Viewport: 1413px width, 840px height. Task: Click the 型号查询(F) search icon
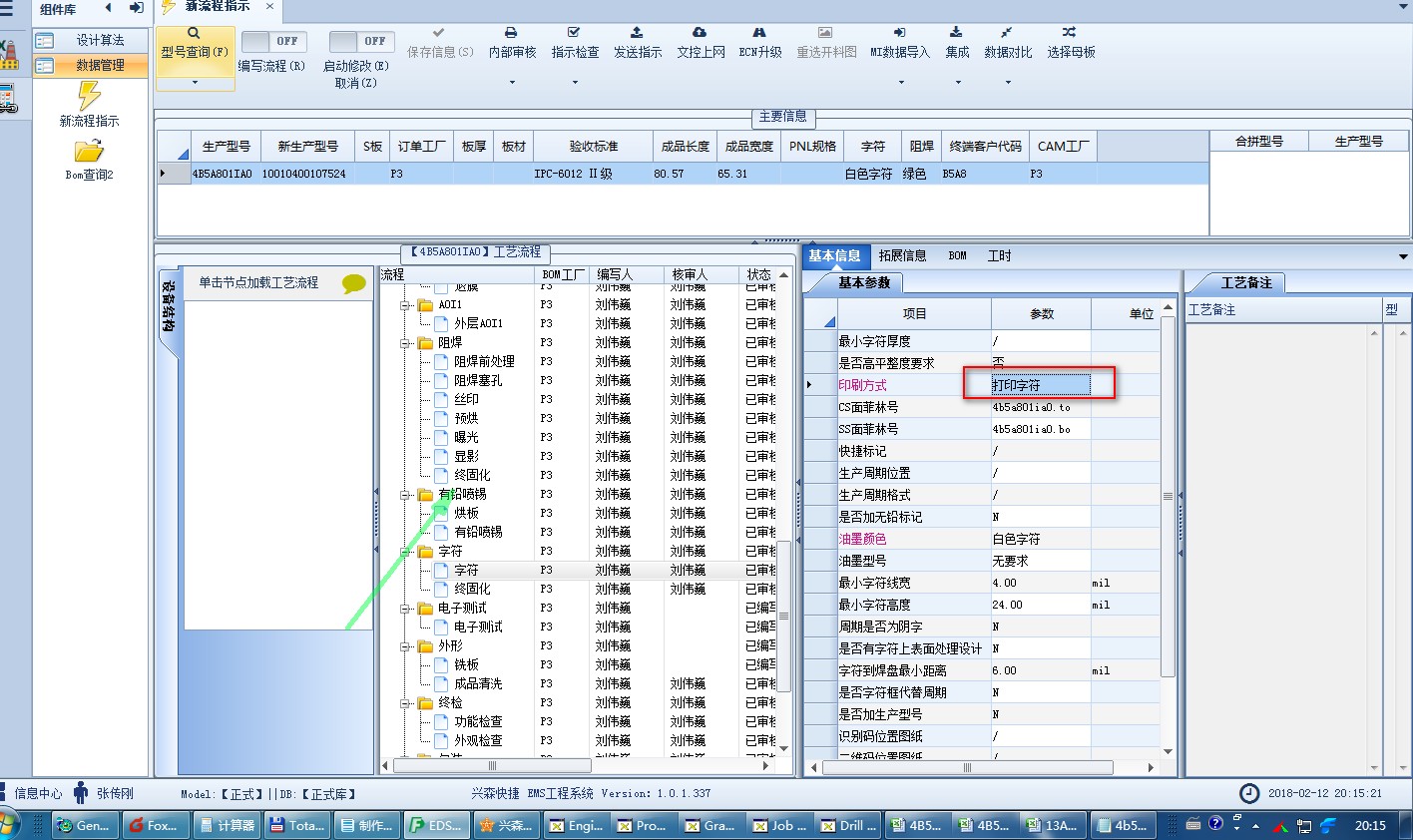(x=194, y=33)
